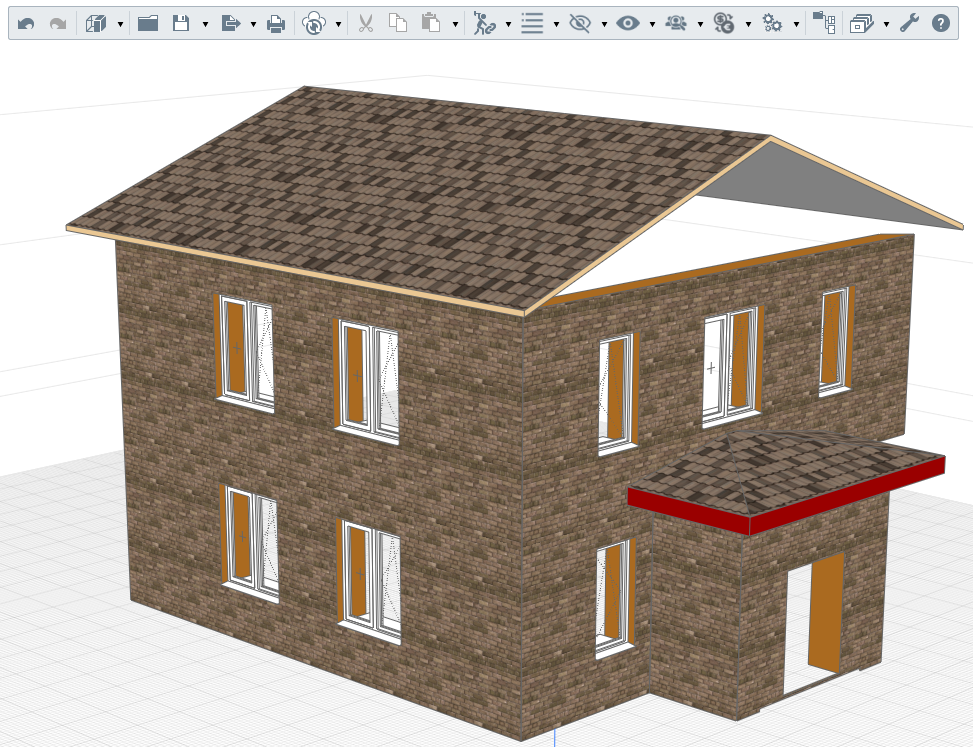Click the open folder icon
The width and height of the screenshot is (973, 747).
point(148,24)
